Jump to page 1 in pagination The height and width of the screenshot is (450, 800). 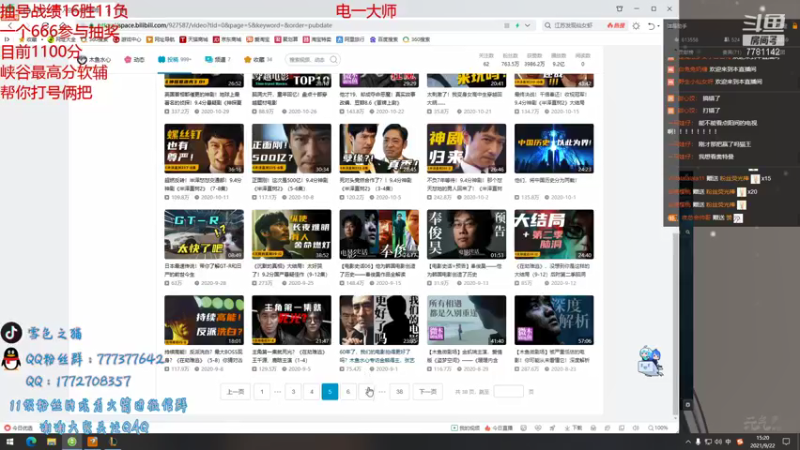coord(262,392)
